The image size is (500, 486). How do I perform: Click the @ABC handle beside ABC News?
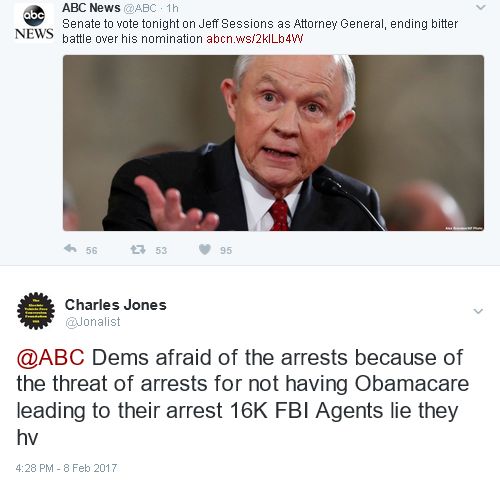(140, 8)
